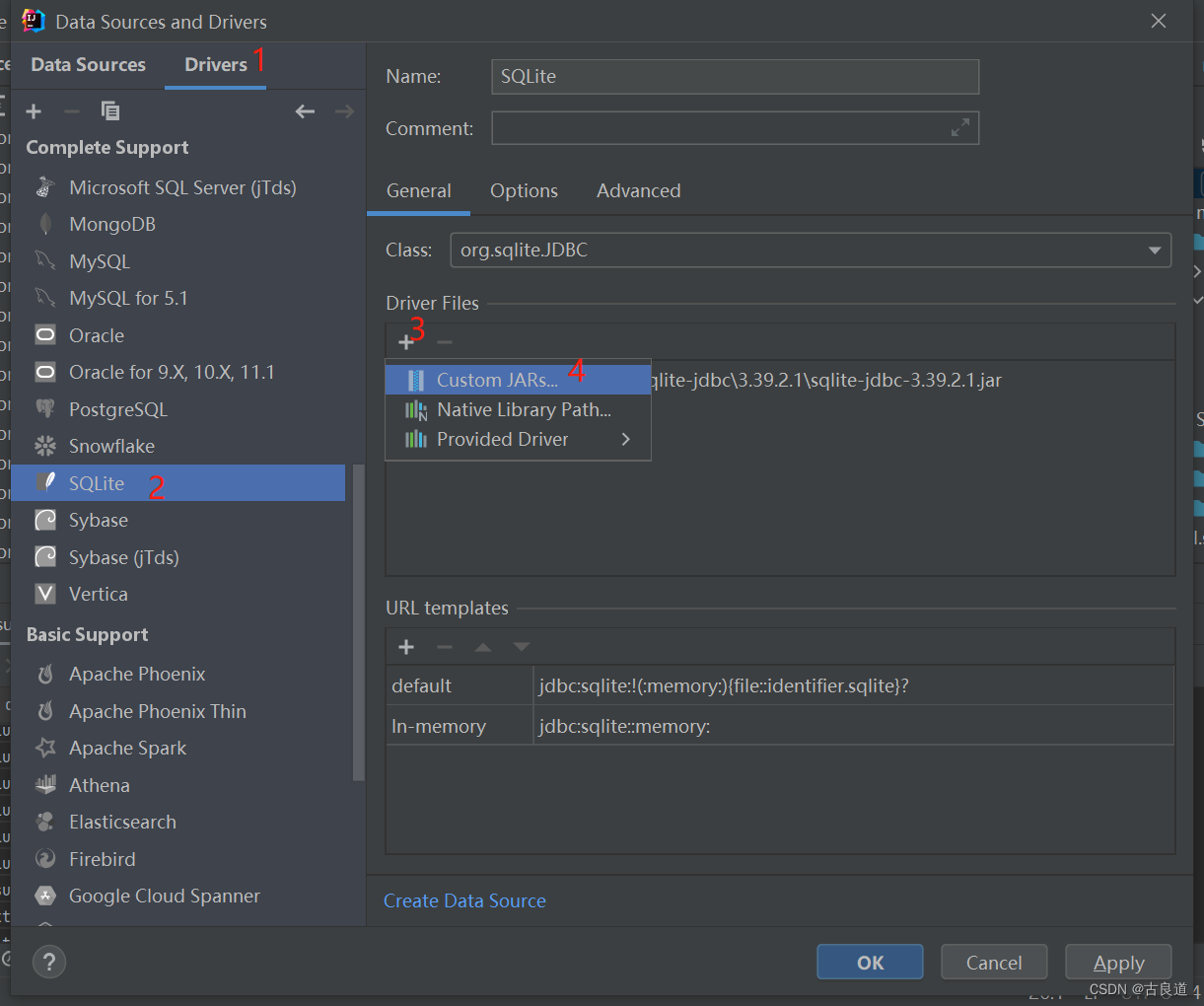Click the driver list vertical scrollbar
The height and width of the screenshot is (1006, 1204).
[x=359, y=621]
